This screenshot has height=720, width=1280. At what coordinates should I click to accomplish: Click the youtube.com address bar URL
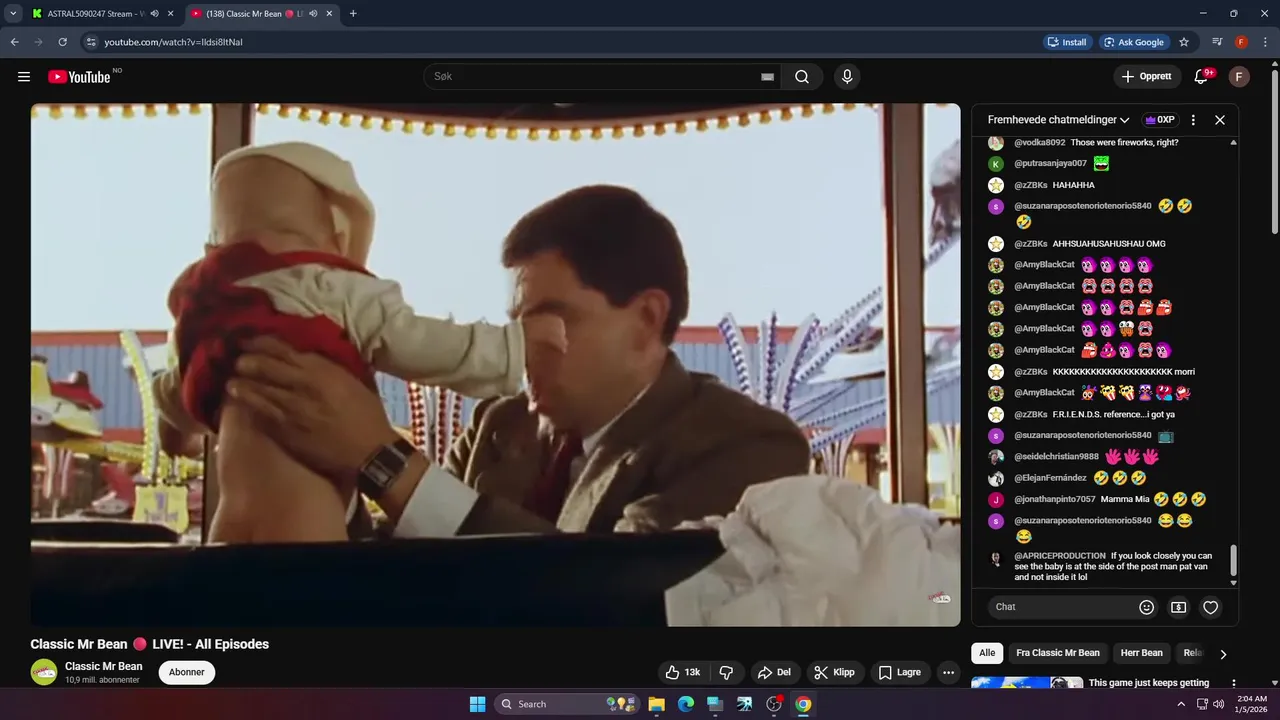[174, 42]
